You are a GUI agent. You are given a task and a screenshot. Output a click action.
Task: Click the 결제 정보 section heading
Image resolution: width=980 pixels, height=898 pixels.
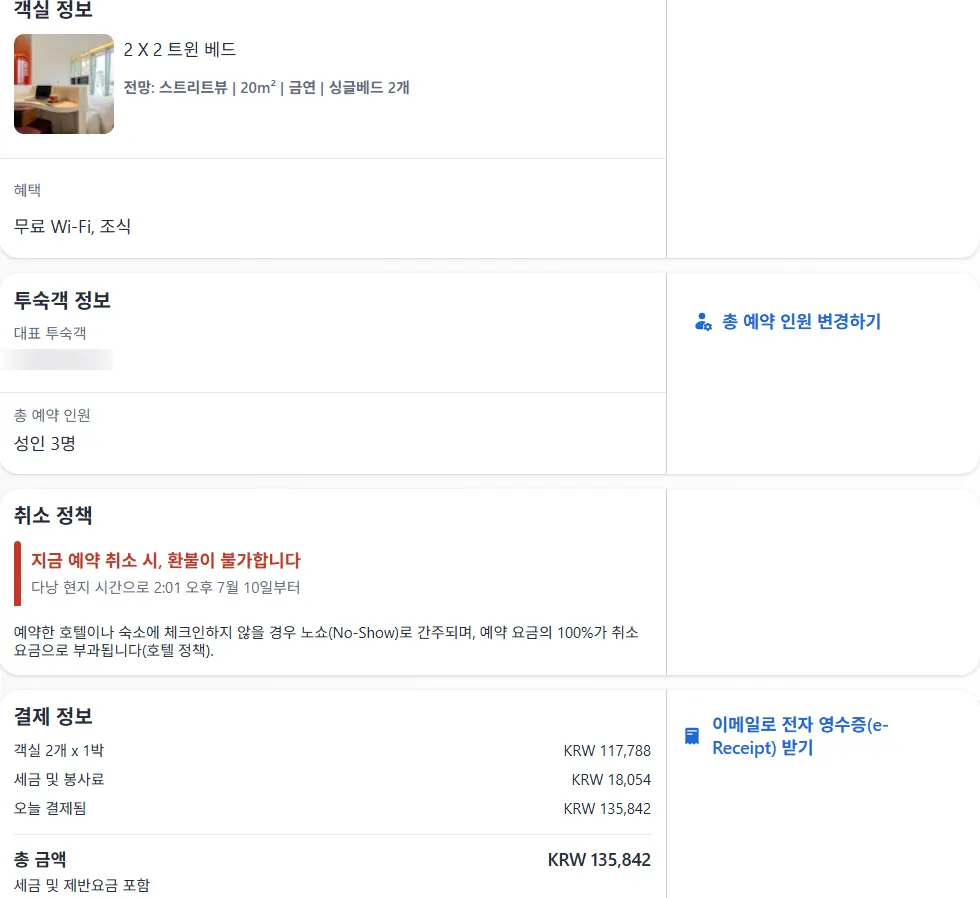coord(53,717)
